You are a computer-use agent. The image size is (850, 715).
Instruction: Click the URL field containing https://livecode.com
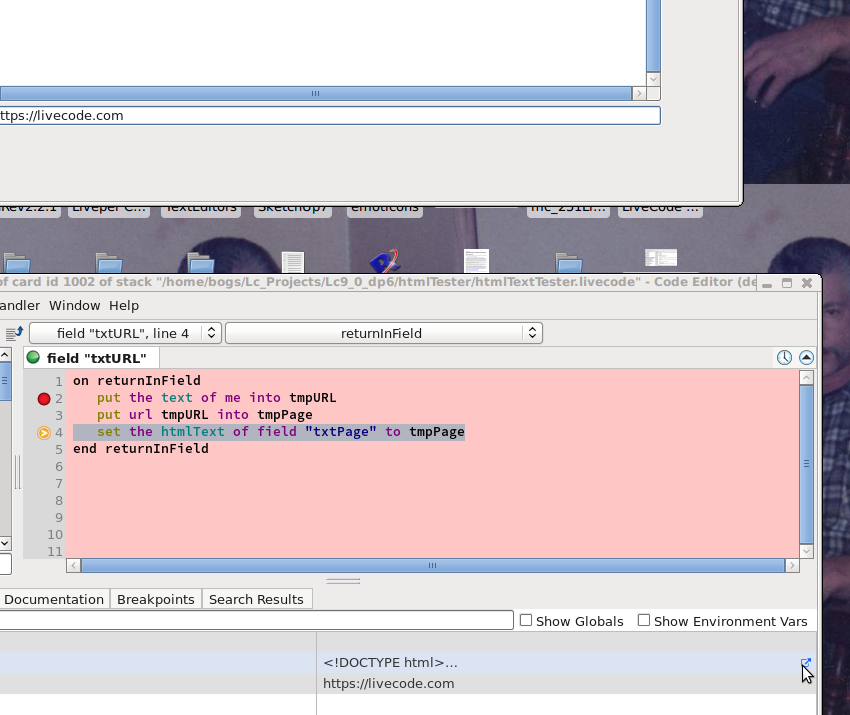328,116
